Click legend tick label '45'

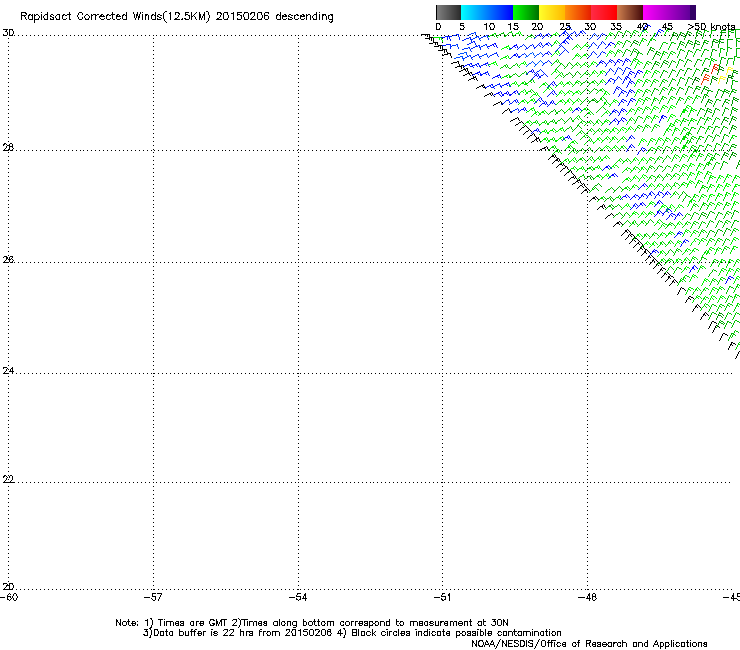(667, 27)
